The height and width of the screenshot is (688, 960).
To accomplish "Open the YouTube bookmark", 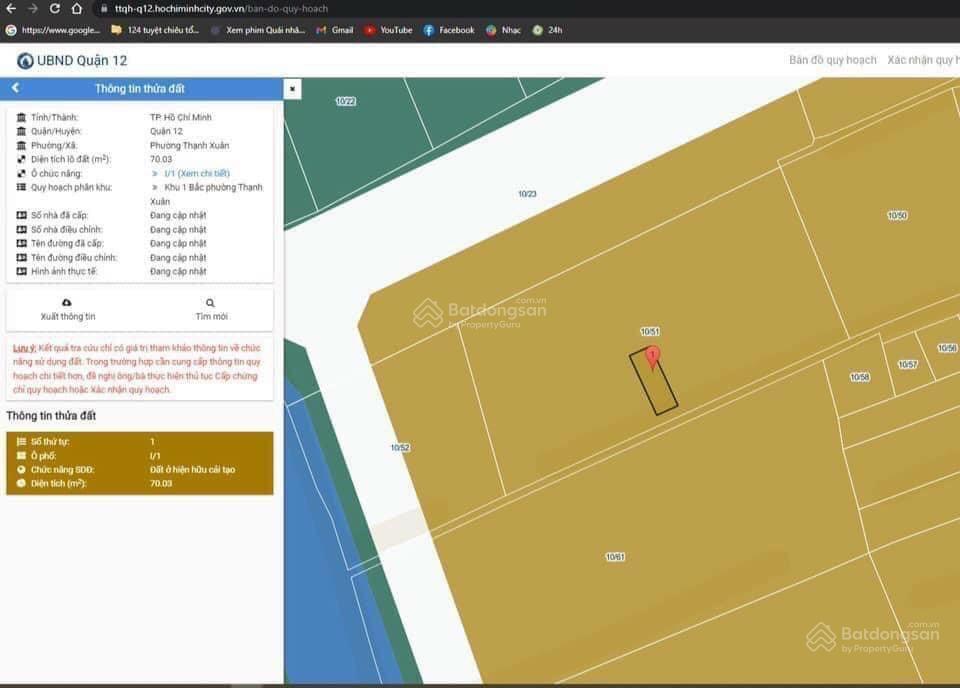I will (388, 30).
